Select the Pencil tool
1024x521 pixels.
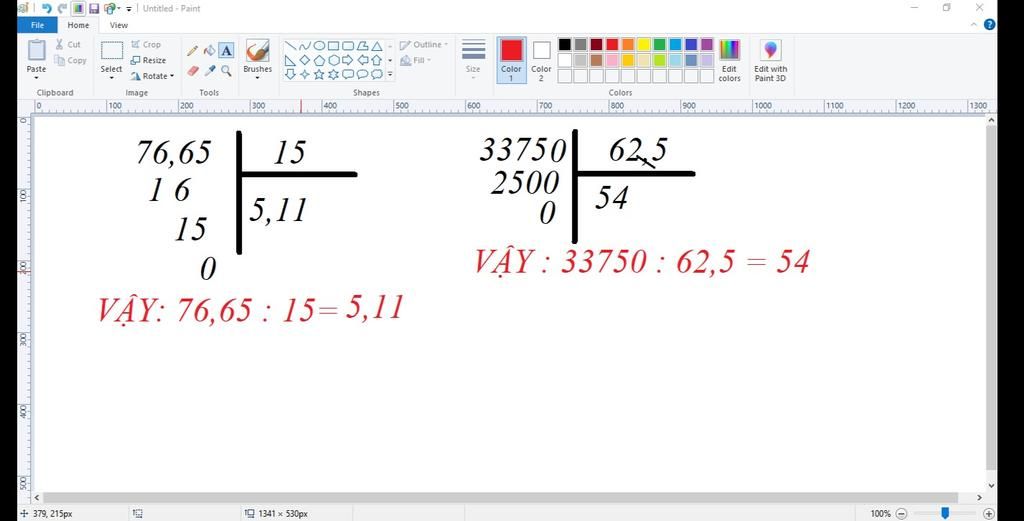pos(193,51)
